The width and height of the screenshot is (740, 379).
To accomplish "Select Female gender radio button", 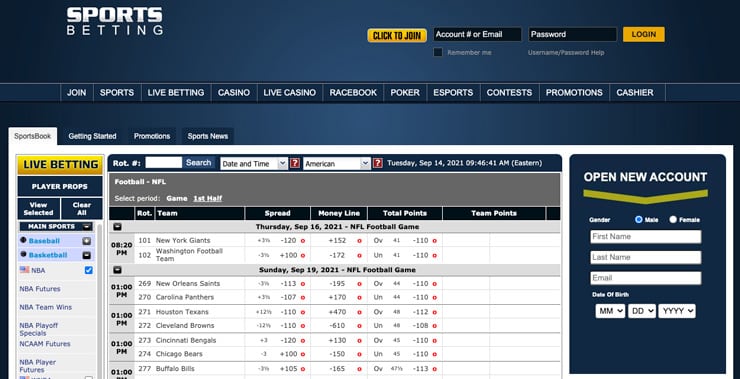I will point(673,219).
